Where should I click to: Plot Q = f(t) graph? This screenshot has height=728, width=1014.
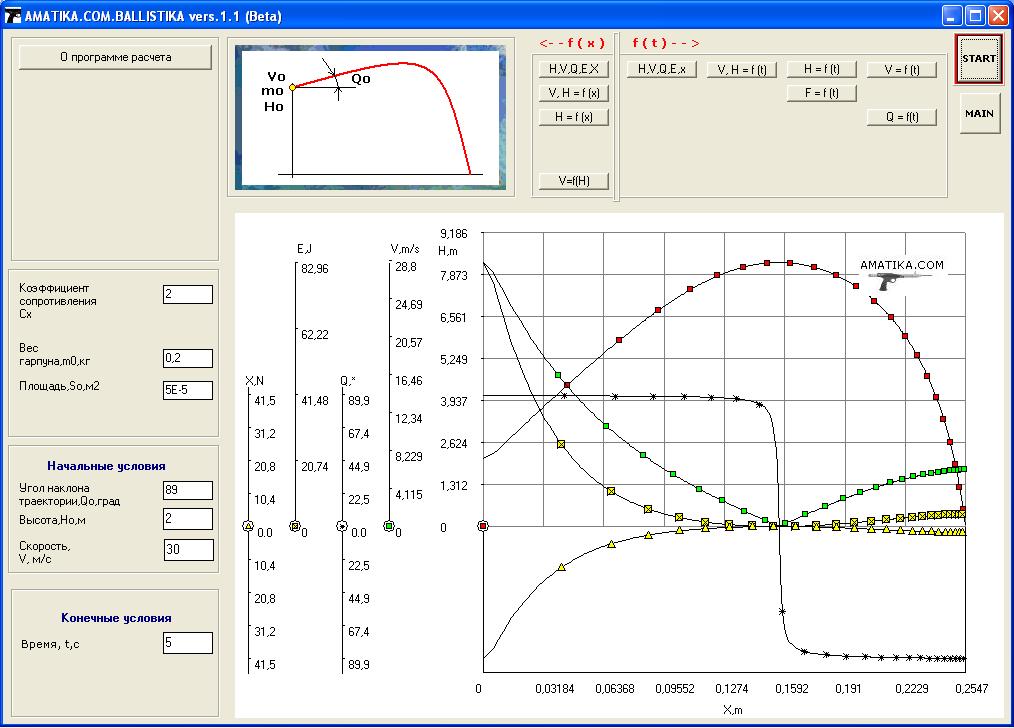(901, 117)
